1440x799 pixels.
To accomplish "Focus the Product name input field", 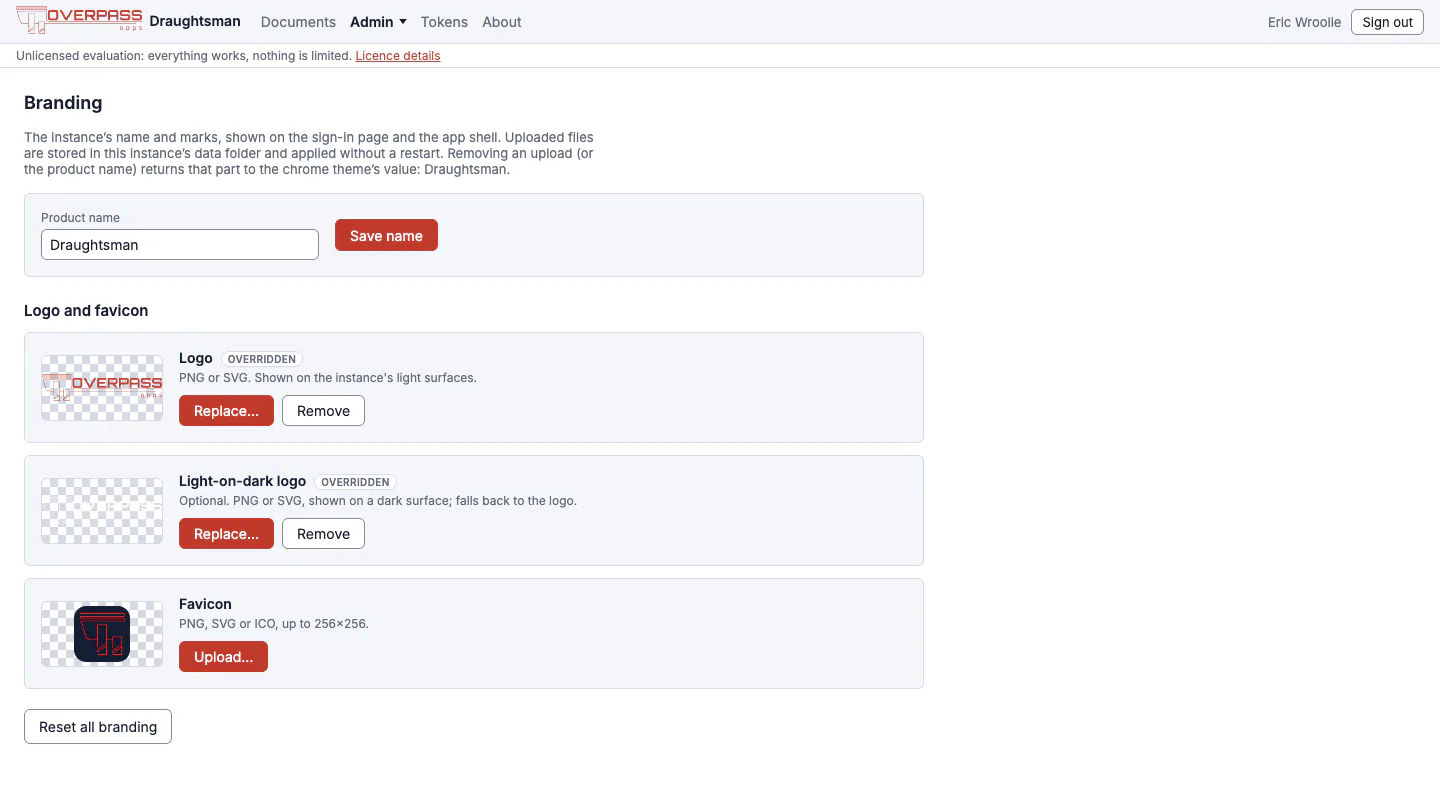I will click(x=180, y=245).
